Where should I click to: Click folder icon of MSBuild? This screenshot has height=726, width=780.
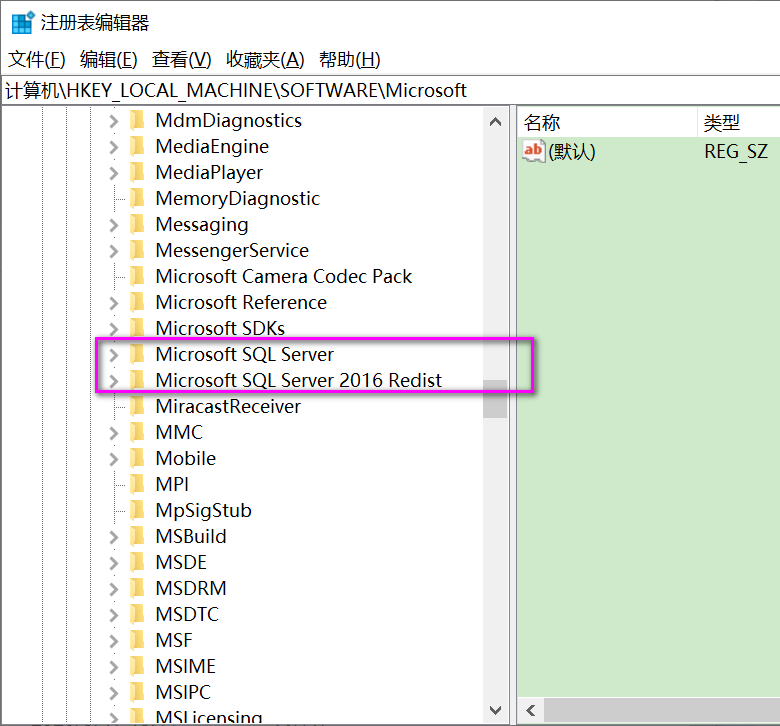(x=137, y=536)
